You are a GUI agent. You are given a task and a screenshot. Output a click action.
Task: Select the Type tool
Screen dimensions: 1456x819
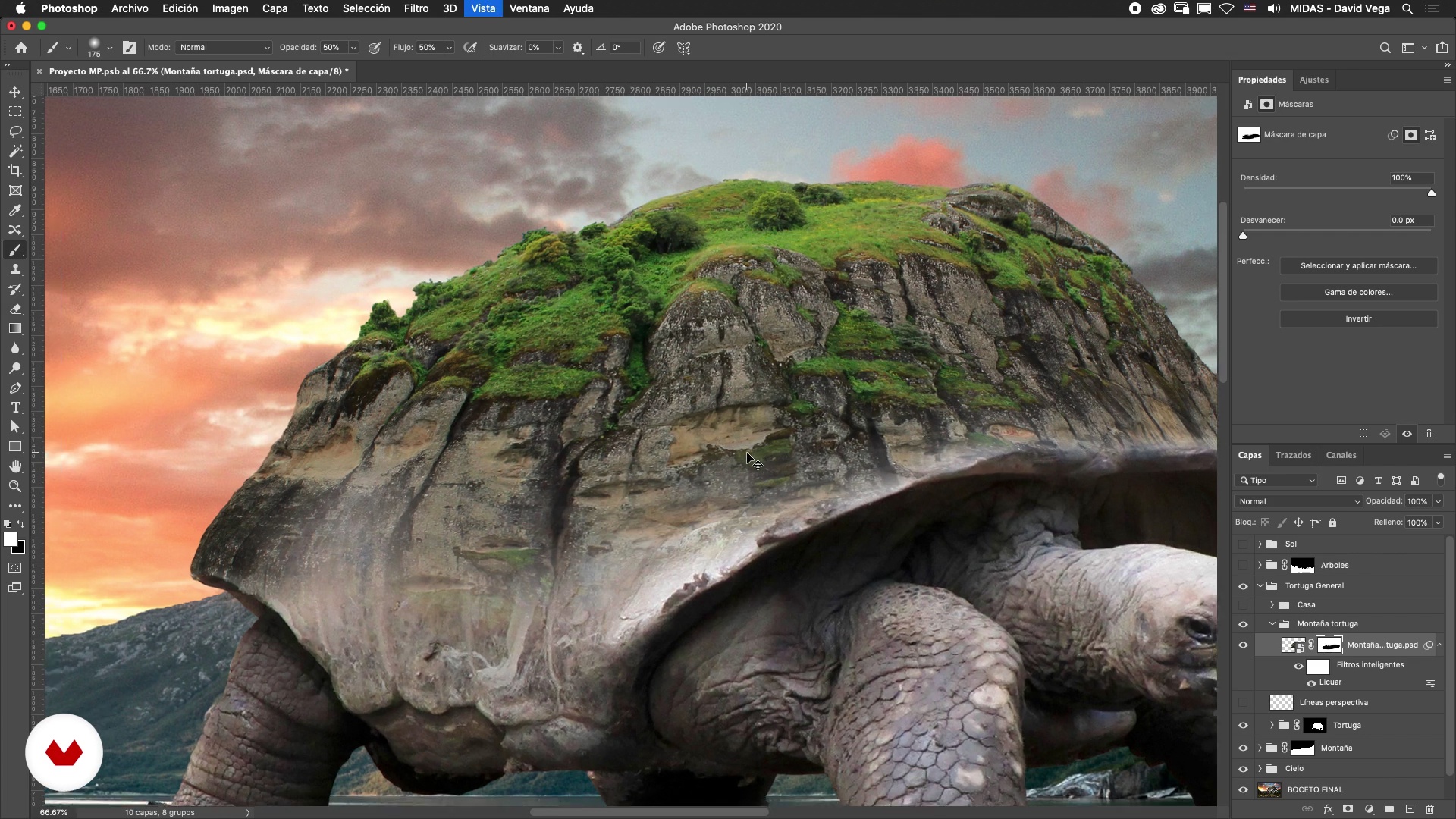(x=15, y=408)
